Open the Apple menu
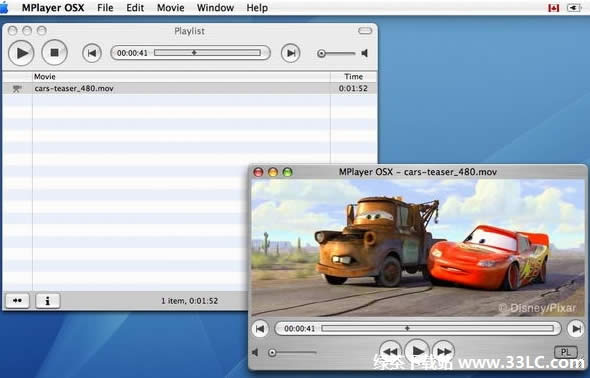Image resolution: width=590 pixels, height=378 pixels. pyautogui.click(x=4, y=8)
